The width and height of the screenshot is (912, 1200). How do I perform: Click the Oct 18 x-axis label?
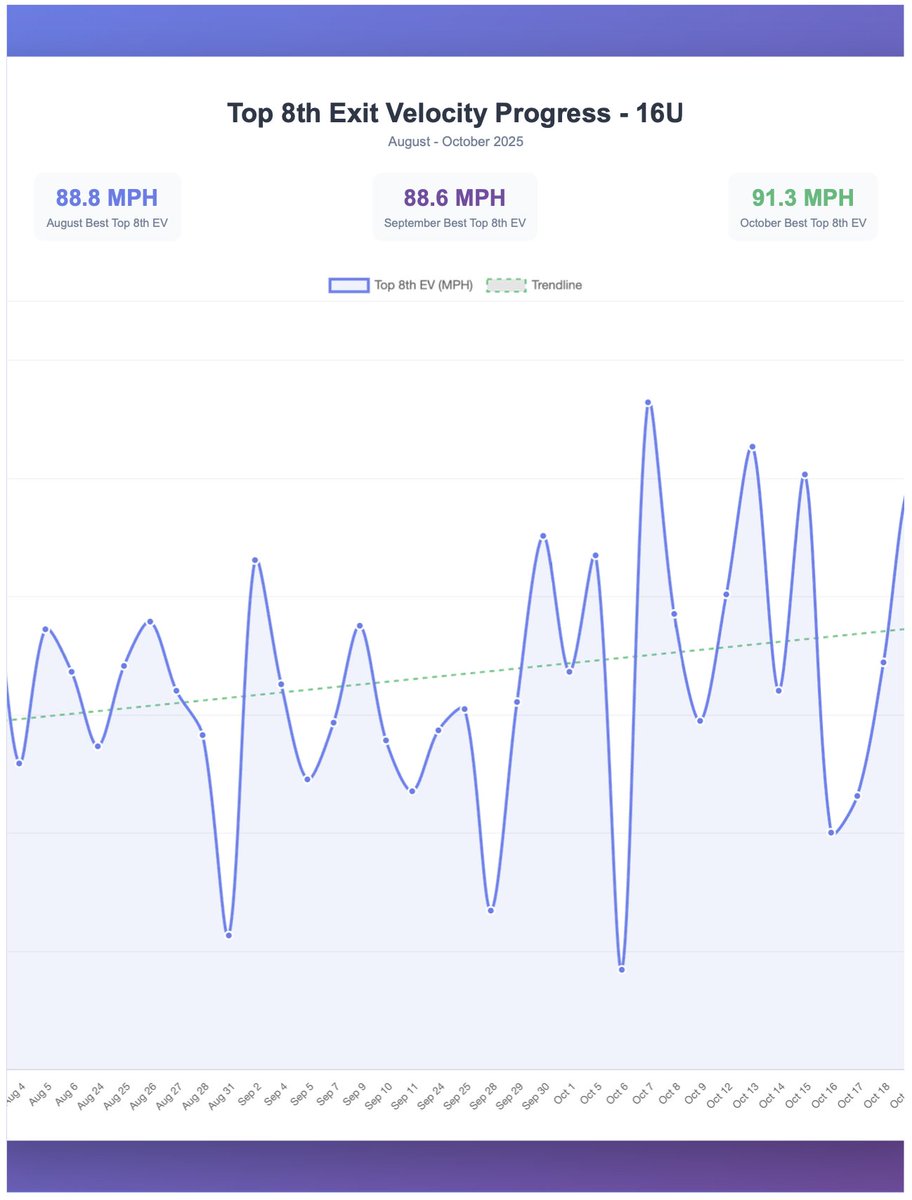[877, 1096]
